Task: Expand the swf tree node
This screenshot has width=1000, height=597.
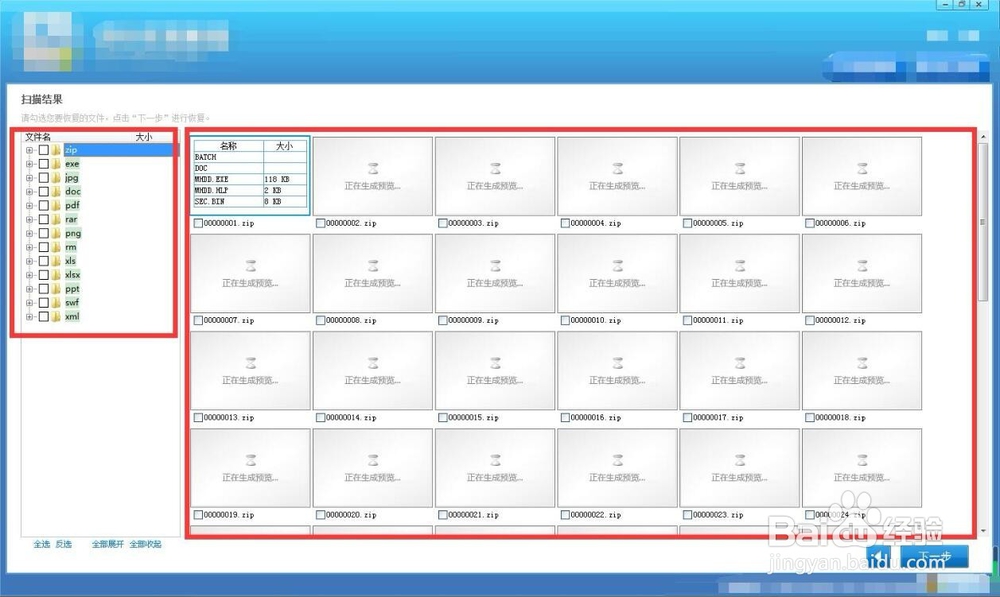Action: 29,303
